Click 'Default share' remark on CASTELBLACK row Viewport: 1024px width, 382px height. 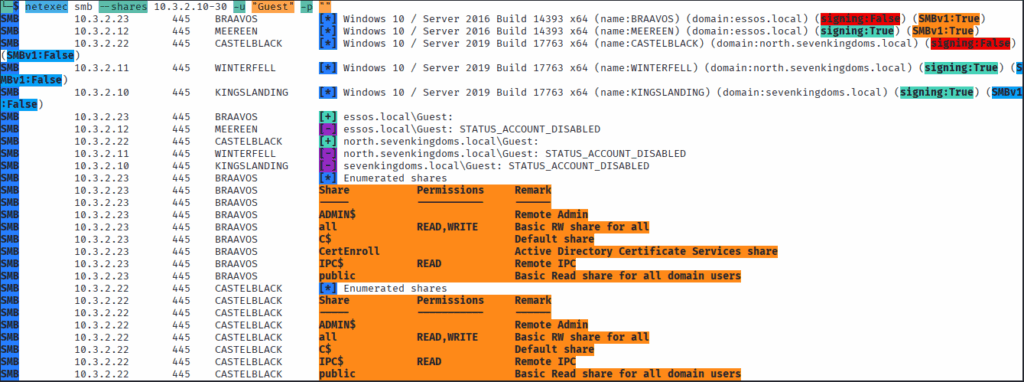point(554,349)
